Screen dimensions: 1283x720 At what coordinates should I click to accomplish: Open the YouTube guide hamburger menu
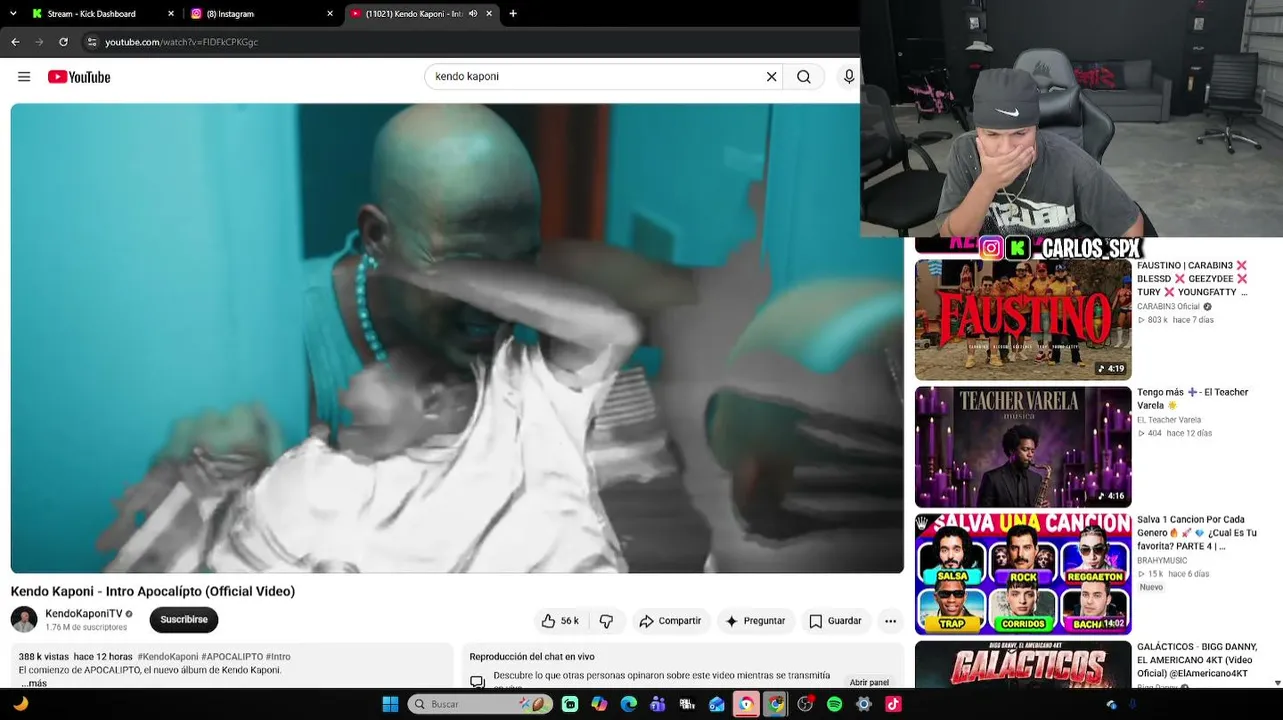pos(24,77)
